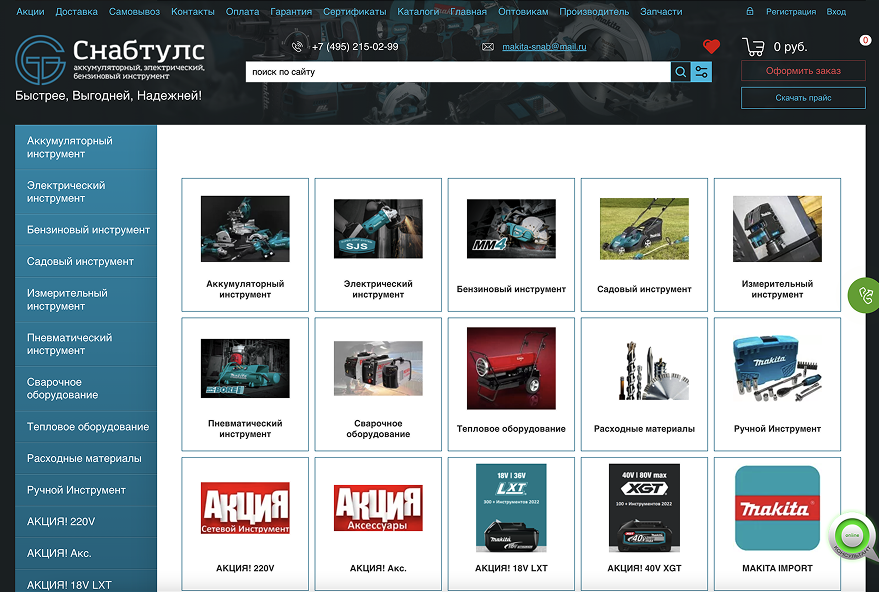Click the green callback phone widget
This screenshot has width=879, height=592.
864,295
